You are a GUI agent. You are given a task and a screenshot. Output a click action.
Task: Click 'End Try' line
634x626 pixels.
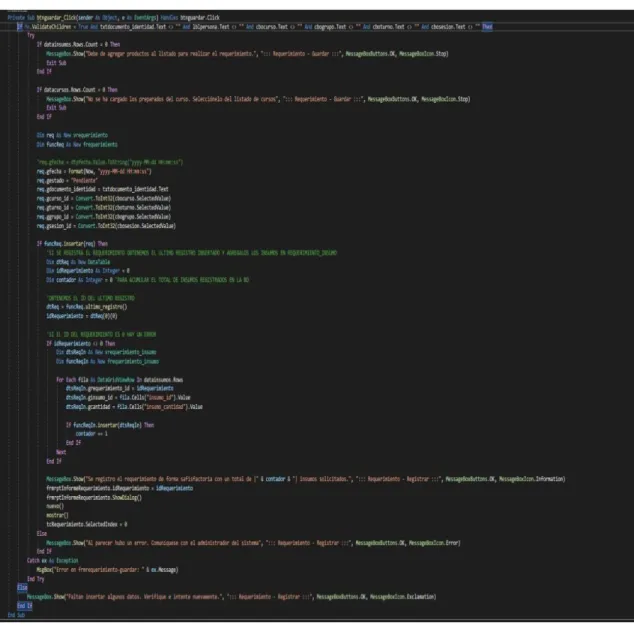pyautogui.click(x=36, y=579)
